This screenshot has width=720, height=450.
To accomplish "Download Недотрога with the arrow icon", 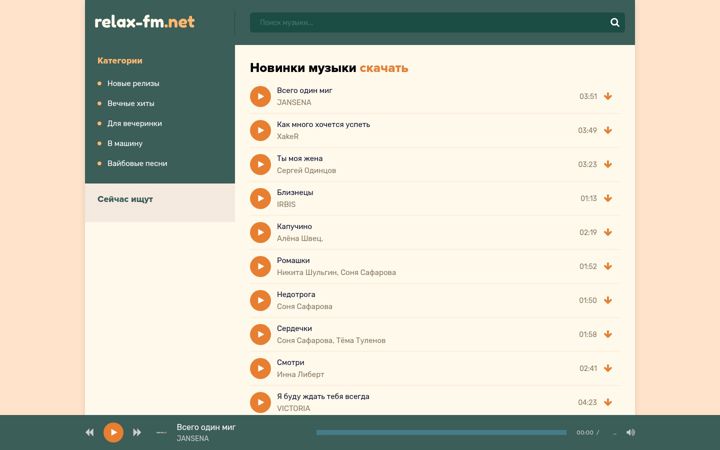I will click(608, 300).
